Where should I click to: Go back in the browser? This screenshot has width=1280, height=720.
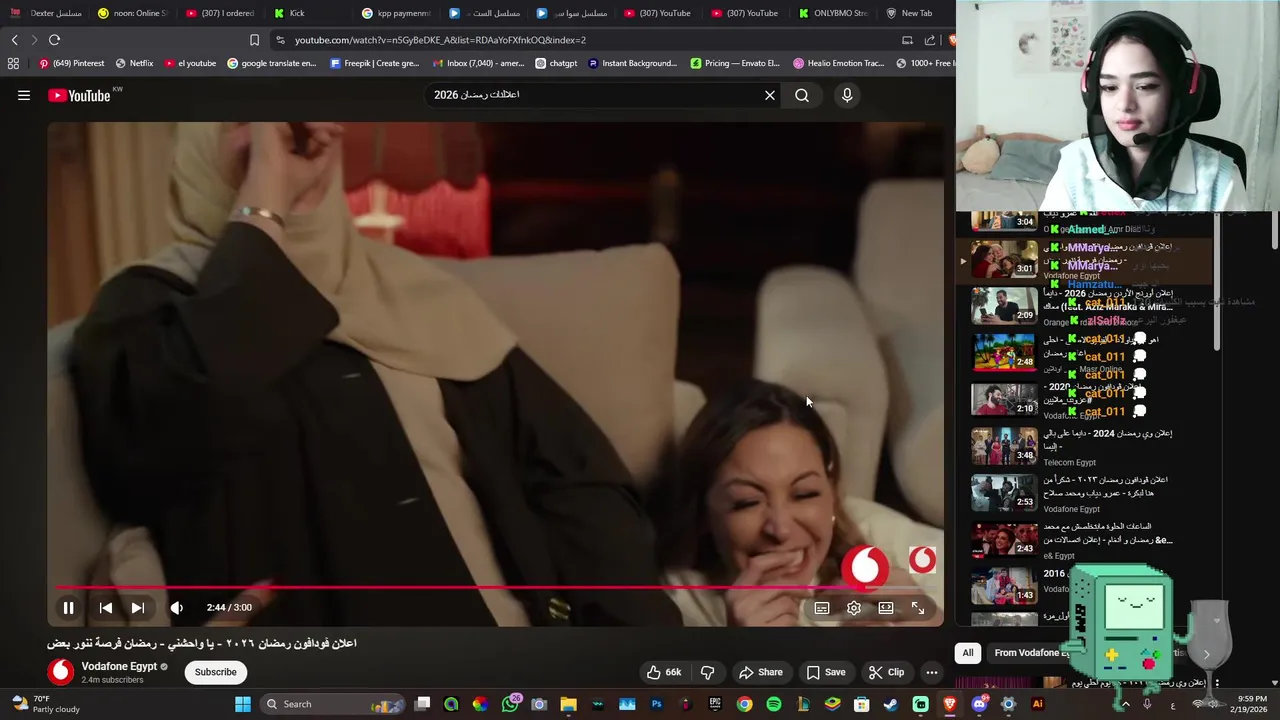pos(15,40)
